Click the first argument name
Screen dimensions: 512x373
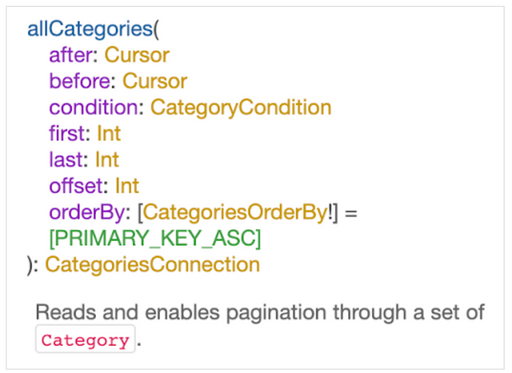(67, 133)
